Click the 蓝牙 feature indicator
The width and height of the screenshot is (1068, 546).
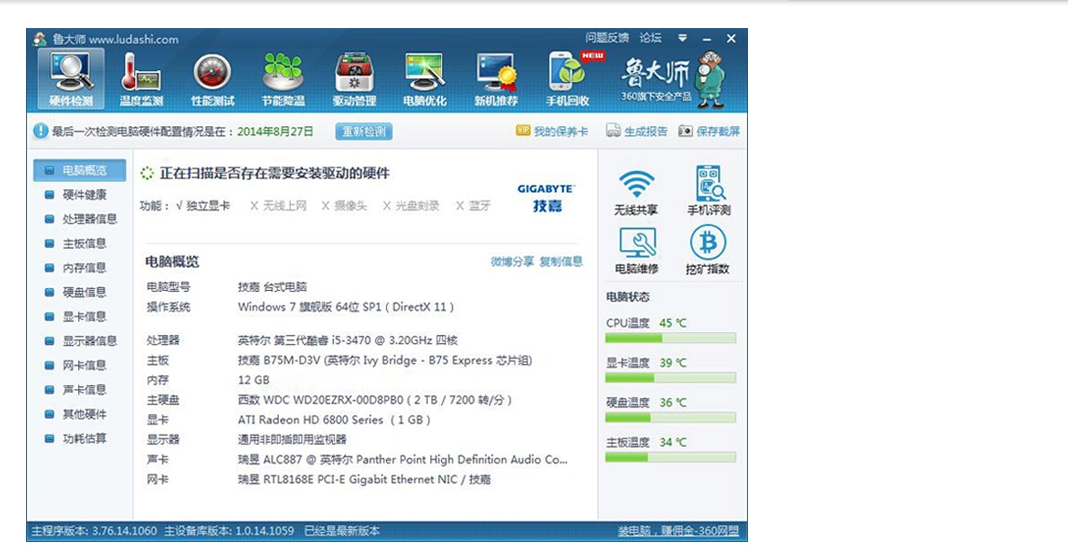[473, 206]
